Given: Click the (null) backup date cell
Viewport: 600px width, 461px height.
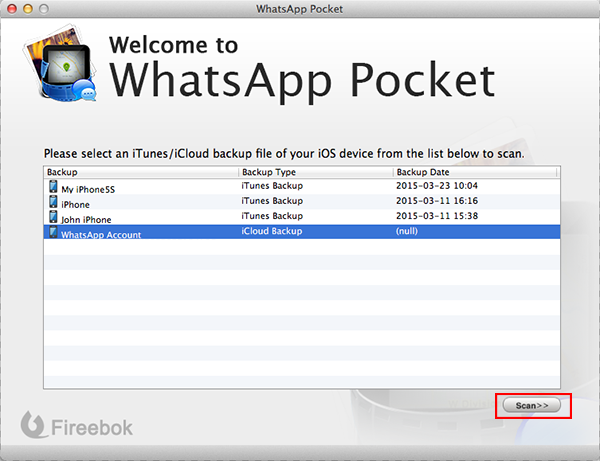Looking at the screenshot, I should (407, 231).
